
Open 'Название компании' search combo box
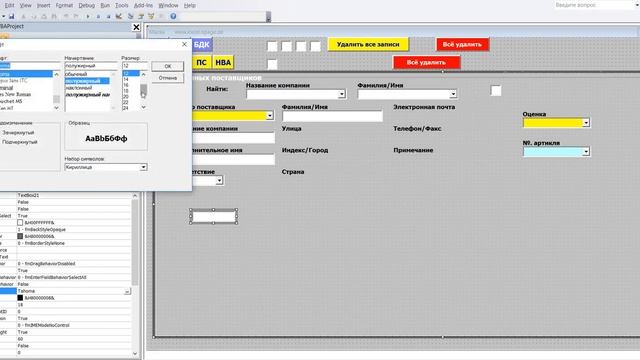tap(342, 94)
